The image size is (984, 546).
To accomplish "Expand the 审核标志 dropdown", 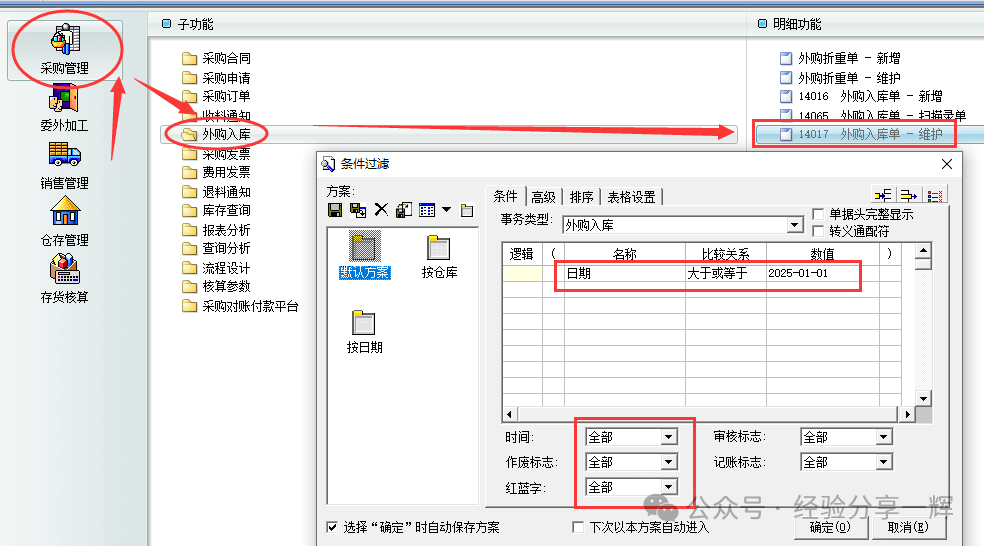I will pyautogui.click(x=883, y=437).
